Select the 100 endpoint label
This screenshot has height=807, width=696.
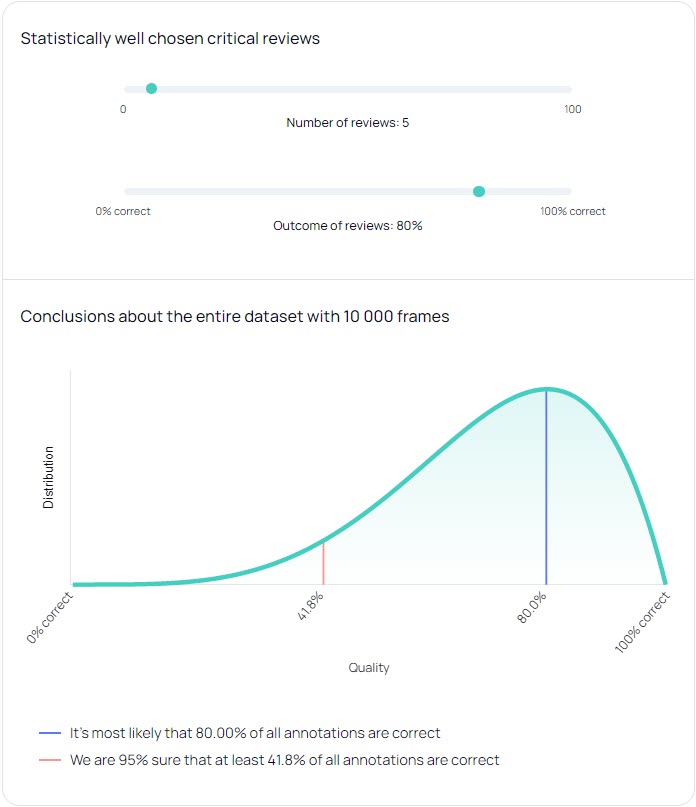(x=573, y=110)
